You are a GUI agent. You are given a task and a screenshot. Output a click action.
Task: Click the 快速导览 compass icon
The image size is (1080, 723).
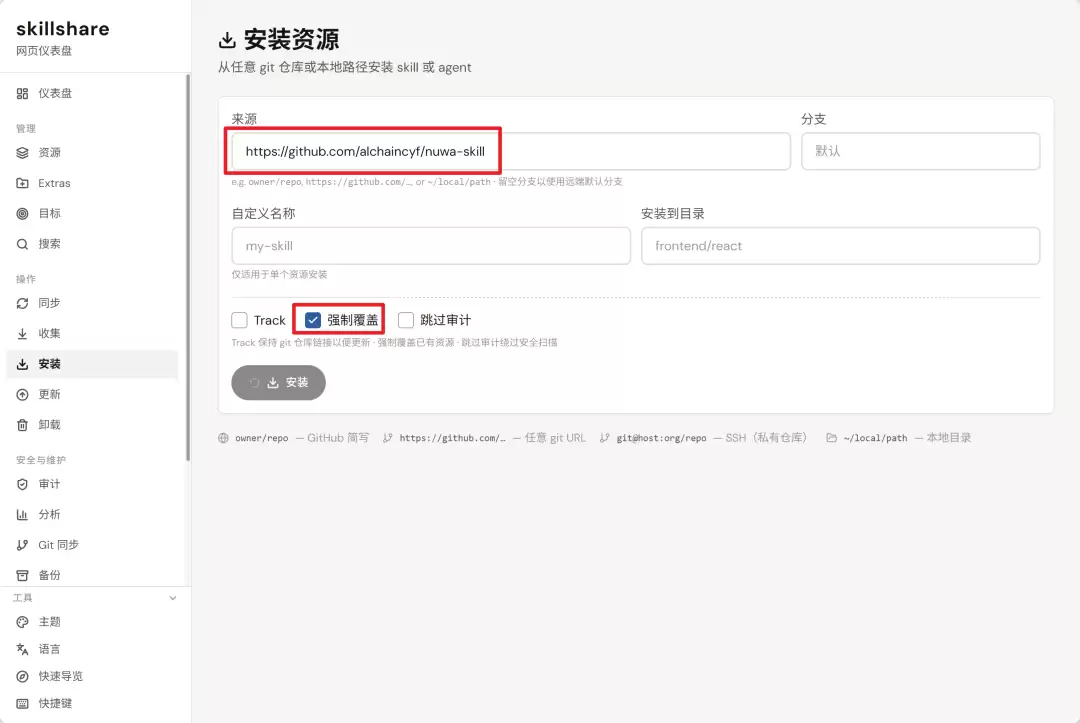[x=22, y=676]
